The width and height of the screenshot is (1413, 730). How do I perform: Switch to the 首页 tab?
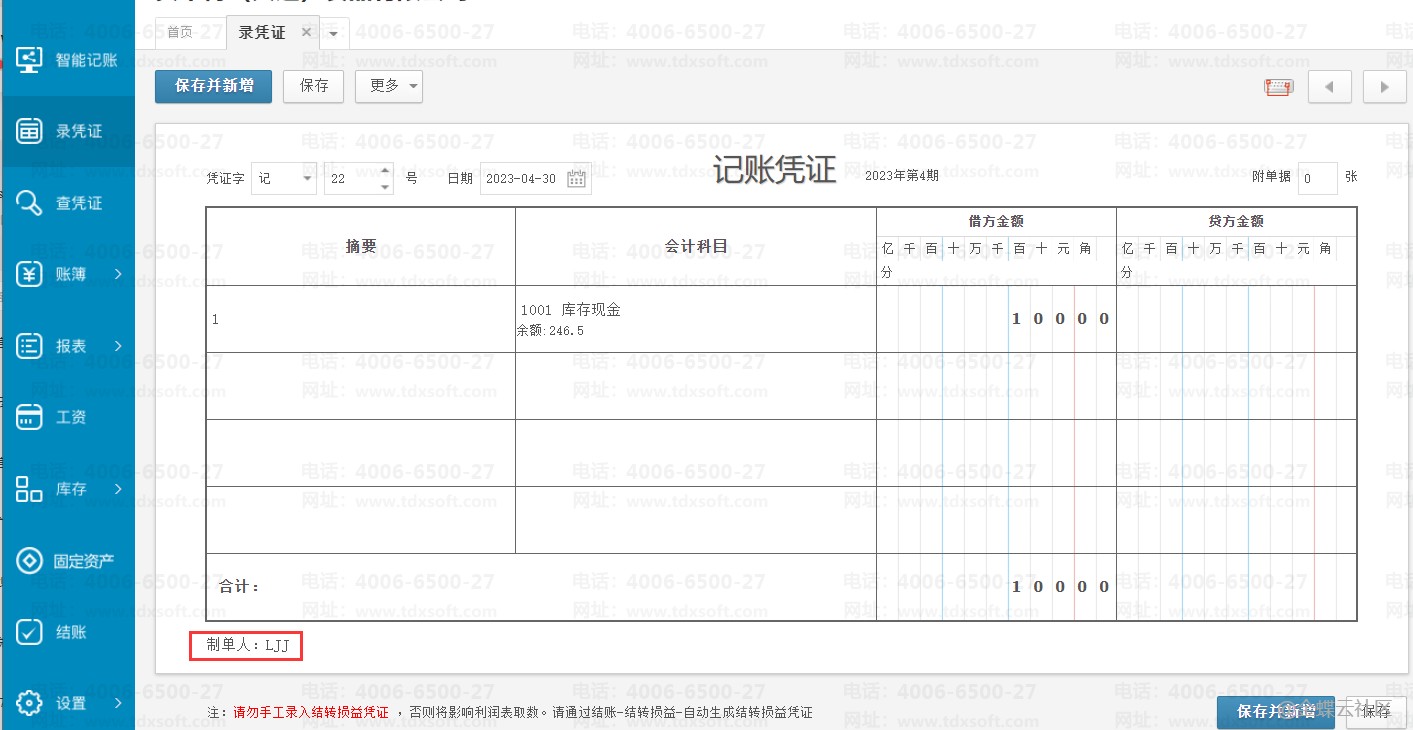180,32
